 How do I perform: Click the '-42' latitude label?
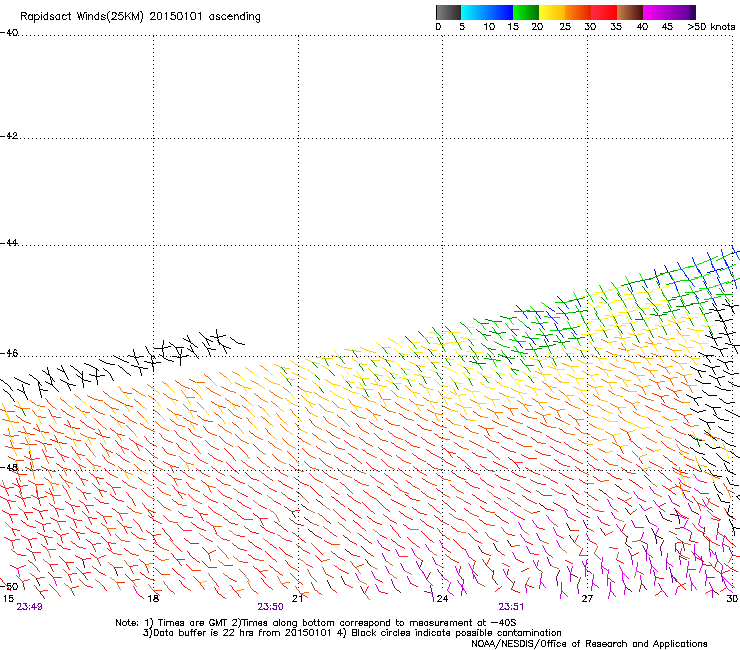coord(9,136)
